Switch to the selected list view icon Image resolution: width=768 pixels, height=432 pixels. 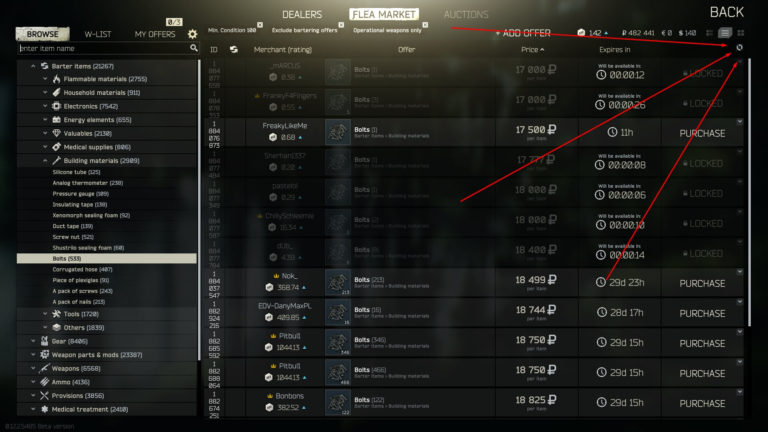click(x=725, y=33)
